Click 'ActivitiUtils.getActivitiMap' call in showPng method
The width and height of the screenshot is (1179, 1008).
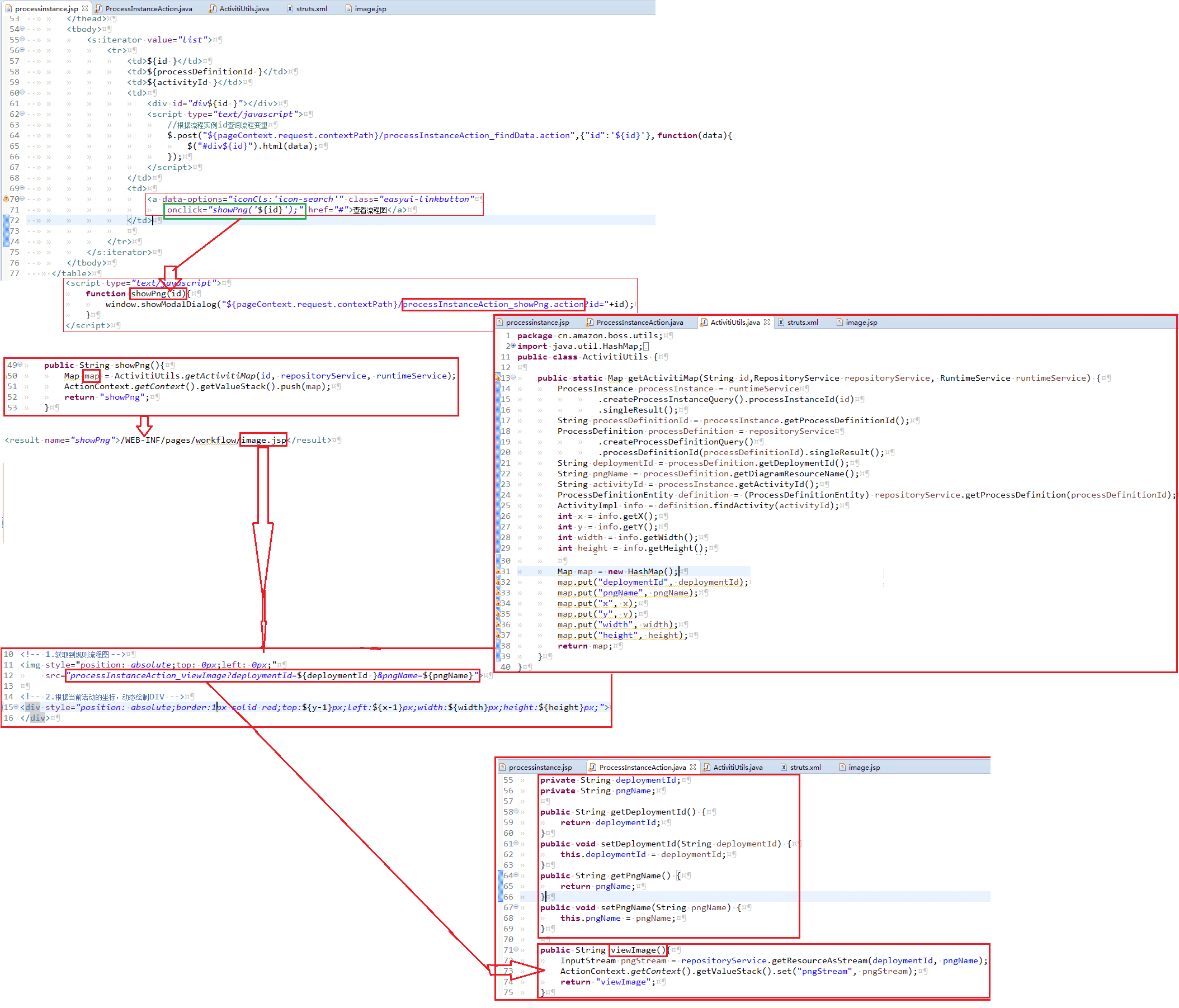click(x=185, y=376)
